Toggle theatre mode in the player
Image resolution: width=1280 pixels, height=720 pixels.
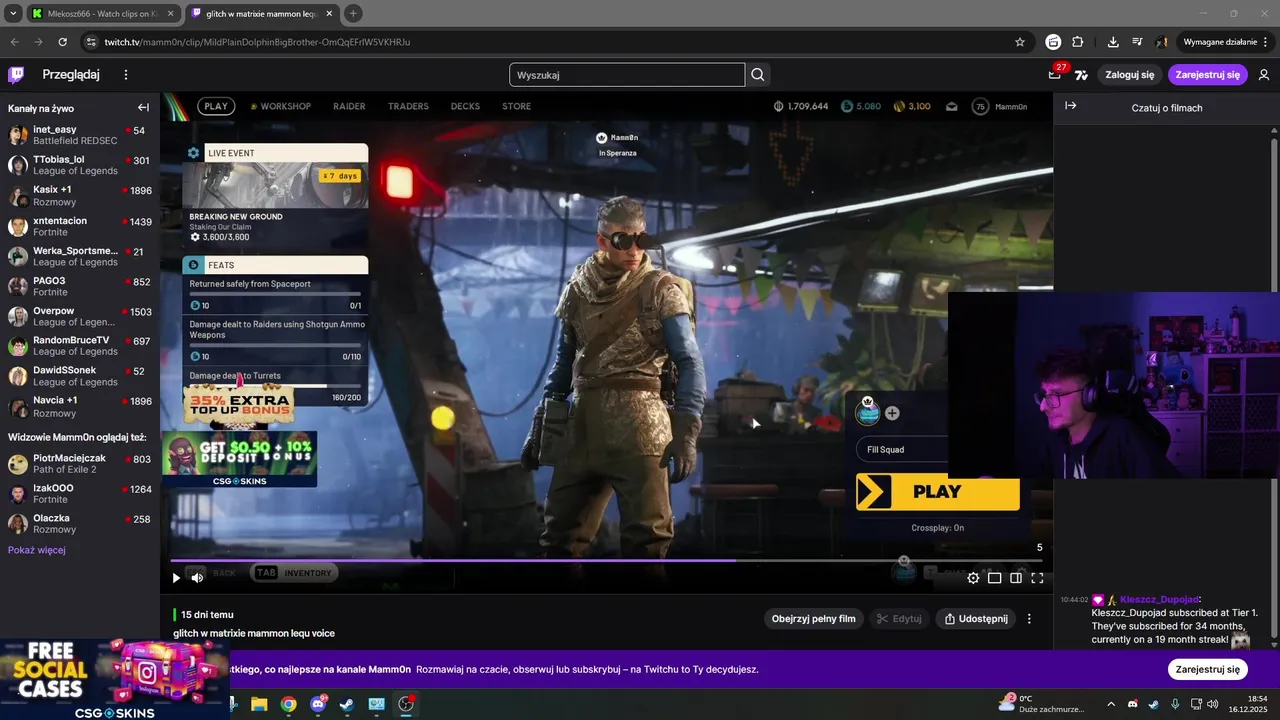[x=1016, y=578]
